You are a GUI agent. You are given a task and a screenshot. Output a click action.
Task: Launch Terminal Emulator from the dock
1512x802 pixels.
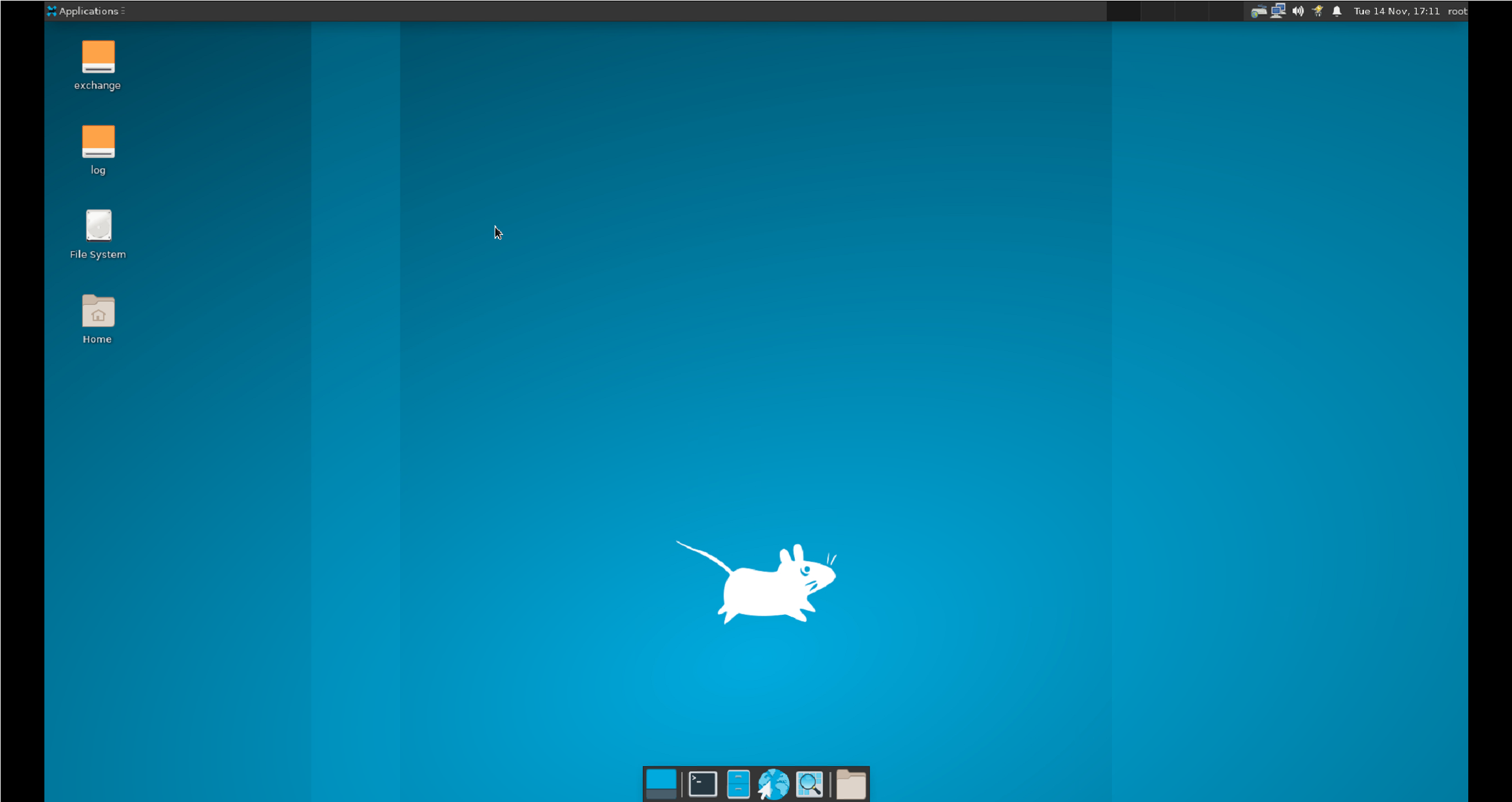[x=703, y=784]
